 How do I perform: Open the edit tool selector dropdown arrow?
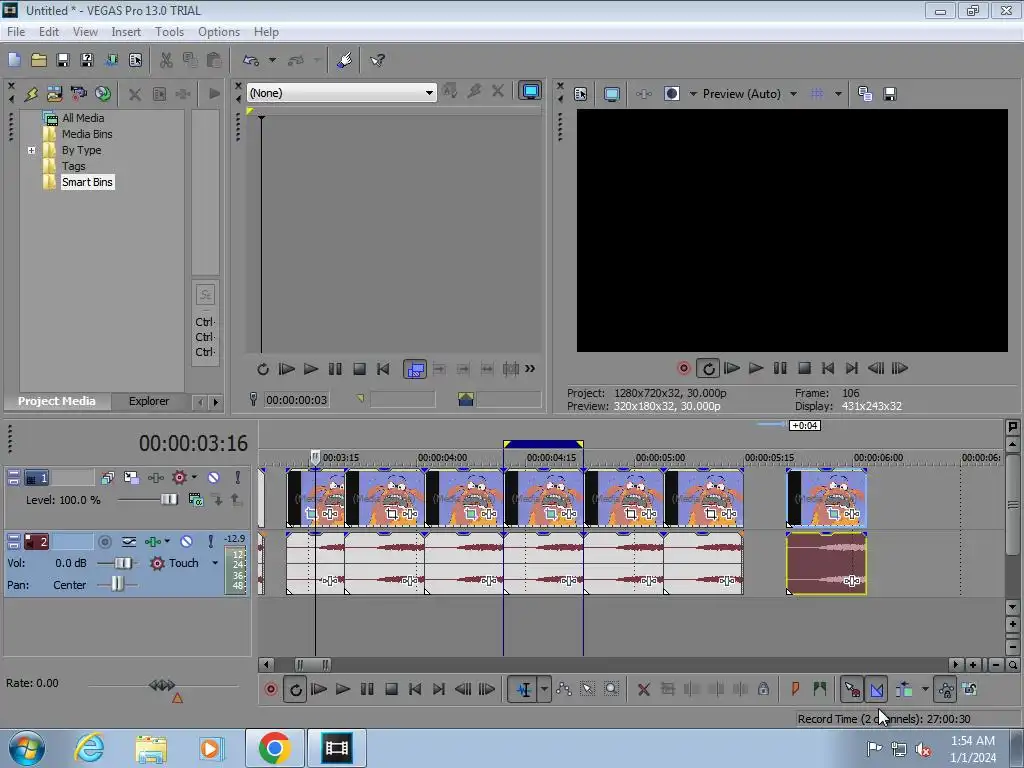[544, 690]
